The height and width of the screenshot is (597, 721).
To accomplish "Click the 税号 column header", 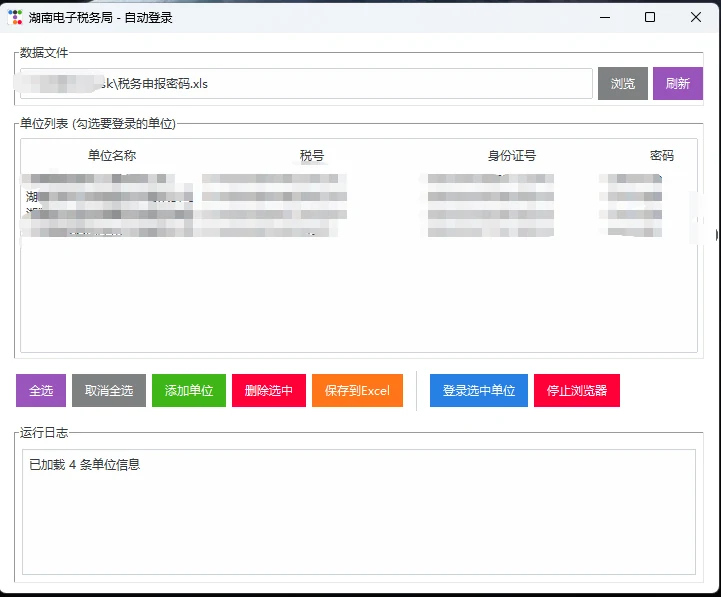I will pyautogui.click(x=312, y=155).
